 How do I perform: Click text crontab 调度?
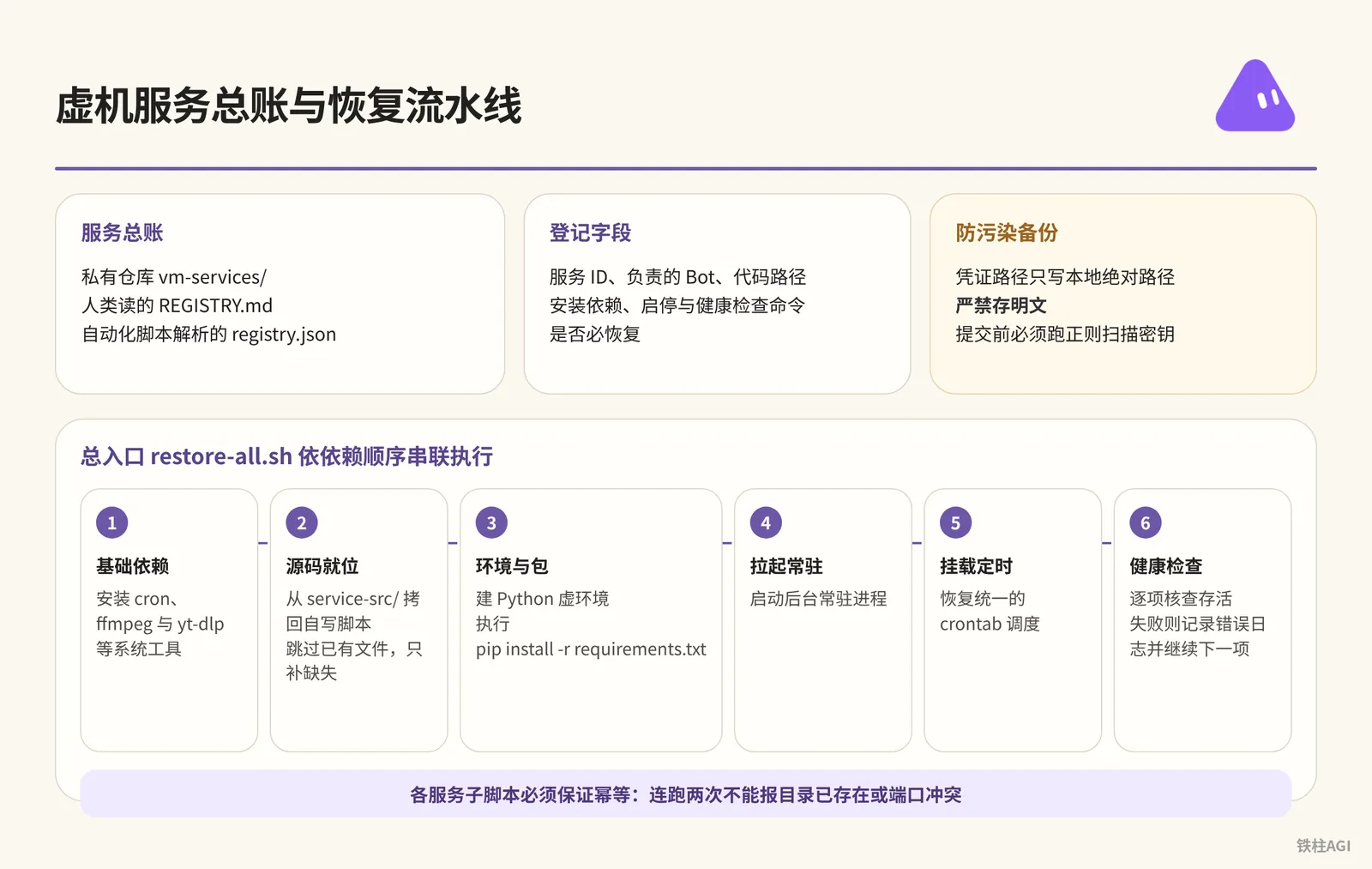pos(990,625)
